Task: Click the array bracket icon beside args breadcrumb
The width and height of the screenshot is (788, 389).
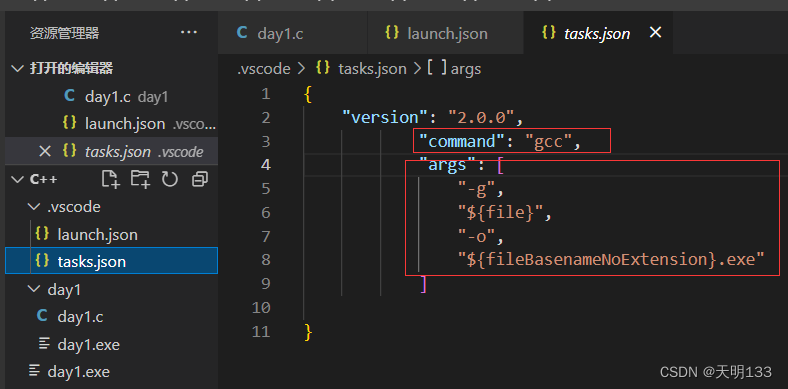Action: pyautogui.click(x=436, y=68)
